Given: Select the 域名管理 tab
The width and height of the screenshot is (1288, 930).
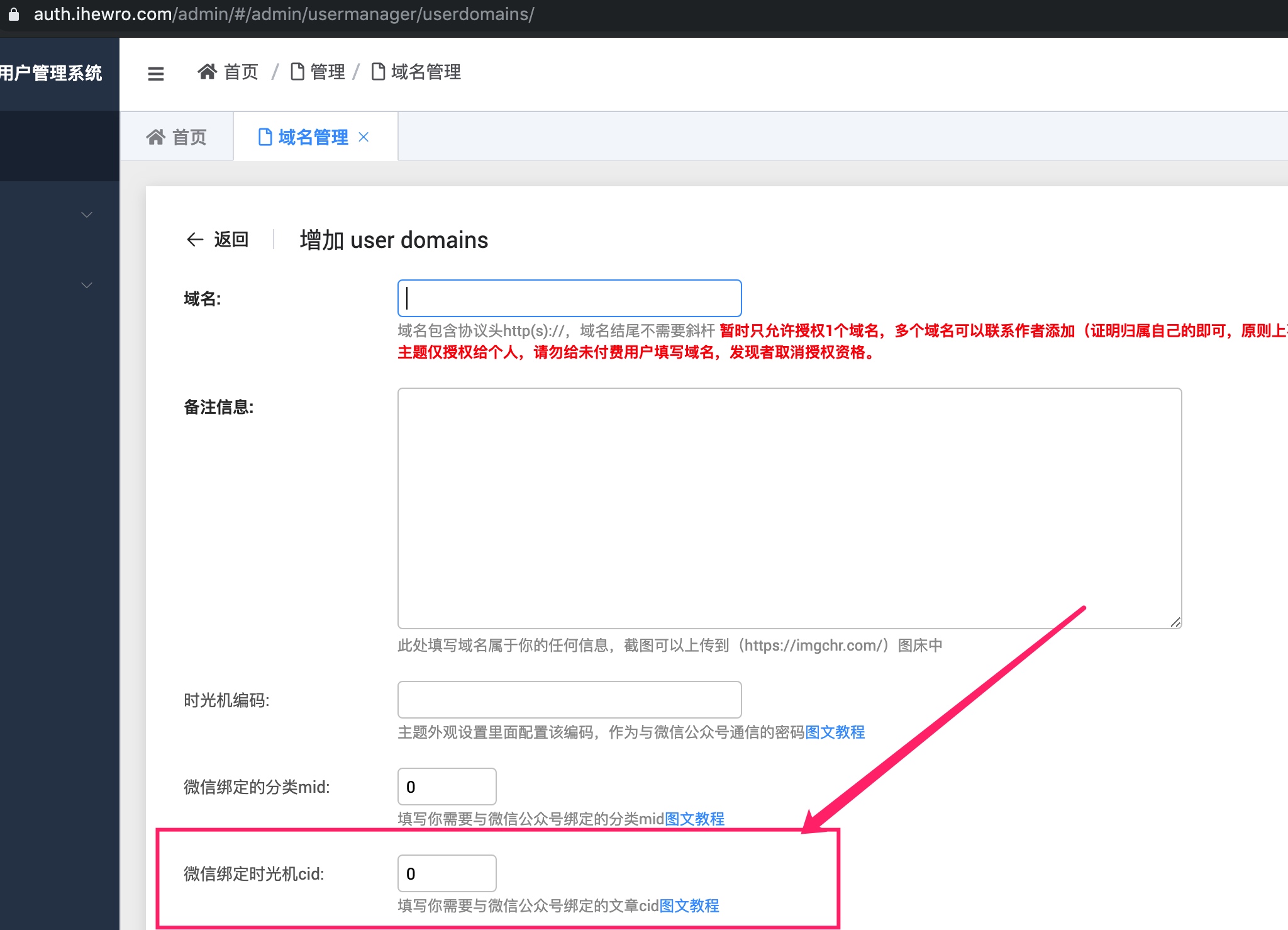Looking at the screenshot, I should (x=313, y=137).
